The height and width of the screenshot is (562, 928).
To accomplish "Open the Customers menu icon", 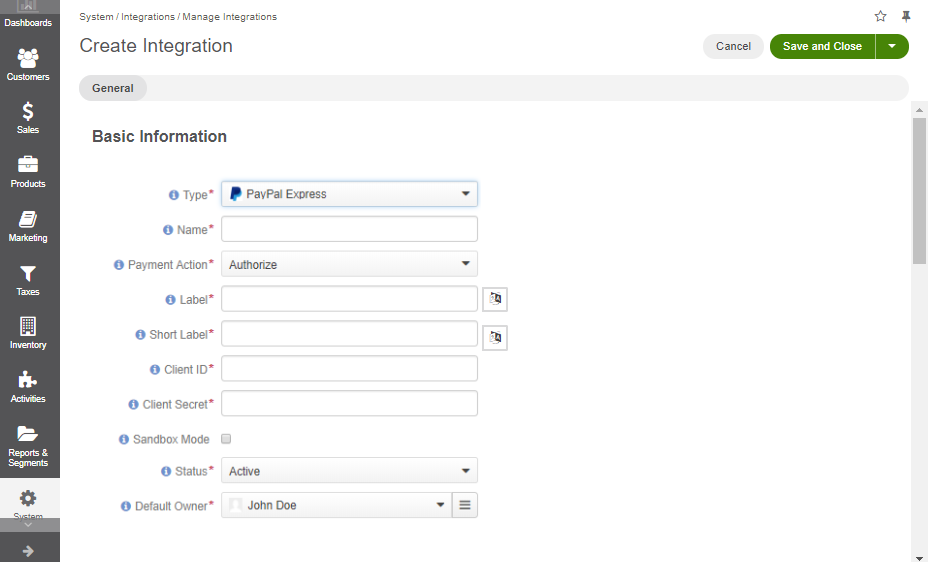I will click(x=28, y=58).
